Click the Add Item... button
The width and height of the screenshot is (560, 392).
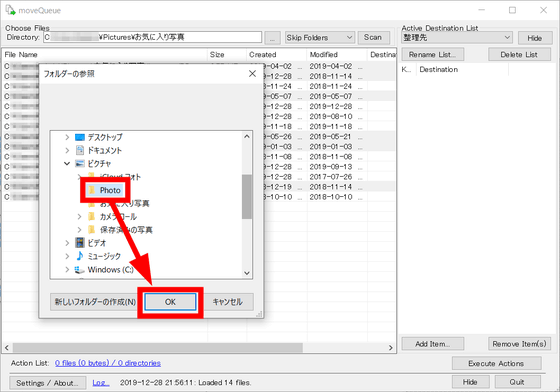432,344
